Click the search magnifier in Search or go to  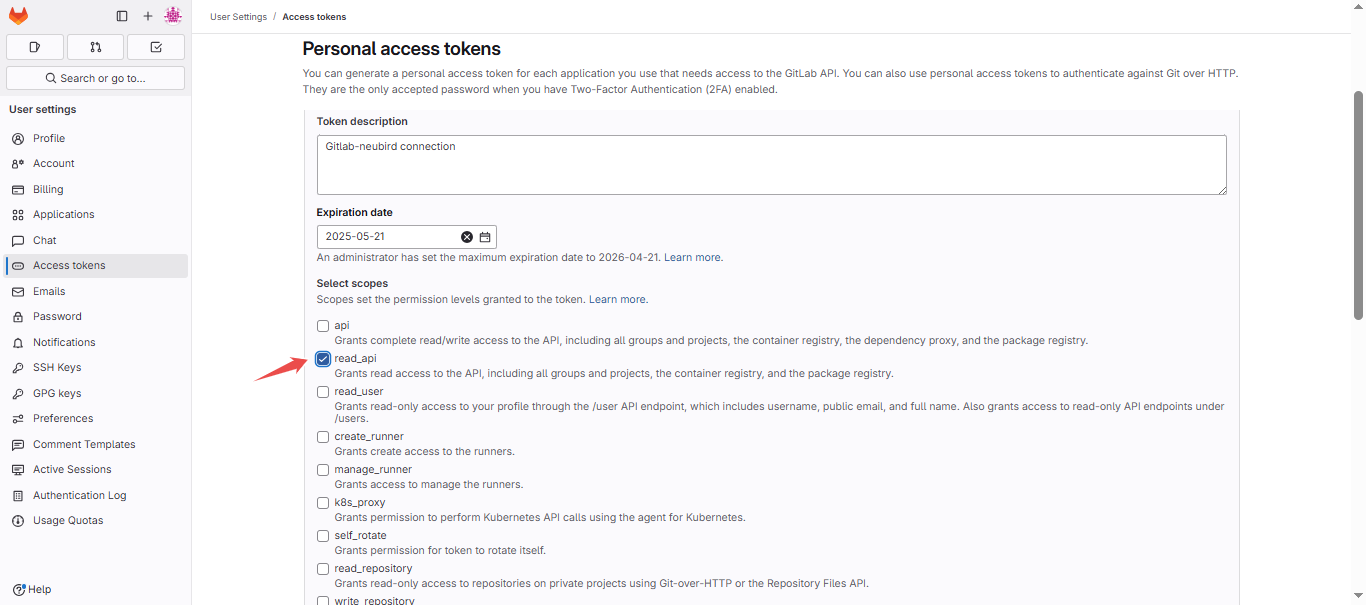coord(51,77)
